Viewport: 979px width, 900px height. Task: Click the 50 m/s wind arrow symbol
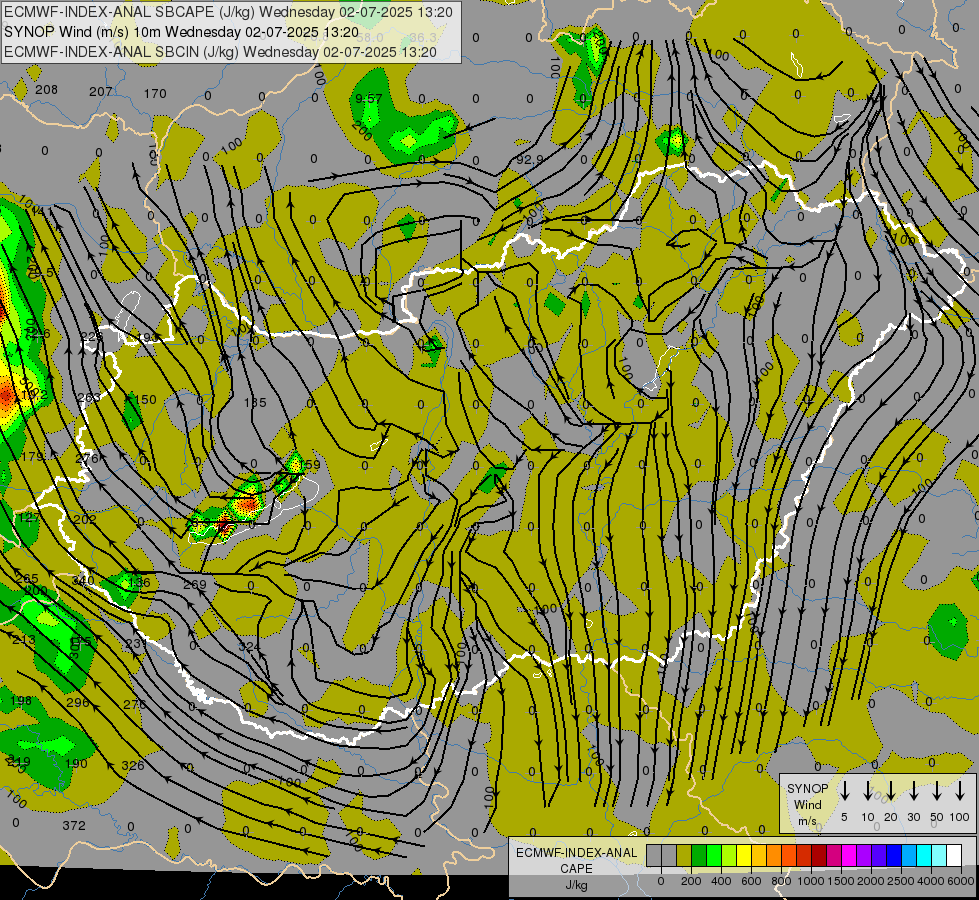click(x=937, y=791)
